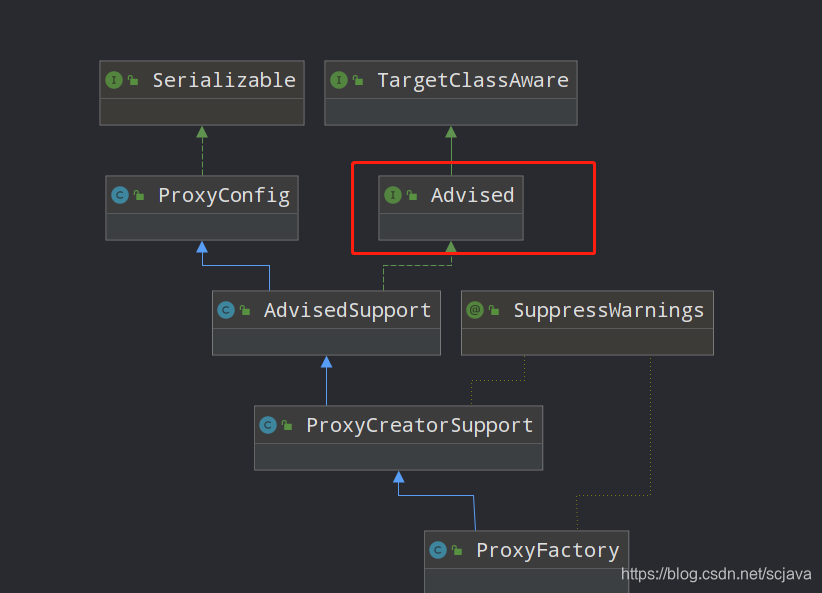822x593 pixels.
Task: Select the Serializable class name
Action: coord(224,80)
